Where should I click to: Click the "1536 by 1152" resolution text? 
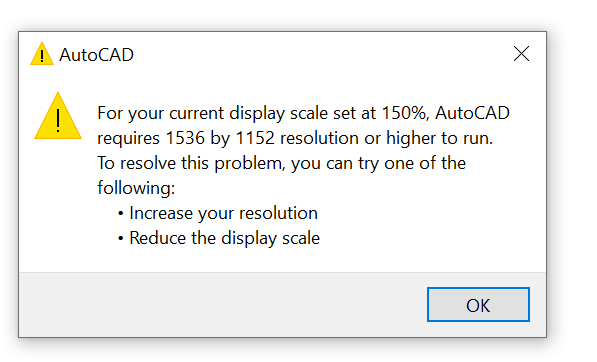pos(220,138)
